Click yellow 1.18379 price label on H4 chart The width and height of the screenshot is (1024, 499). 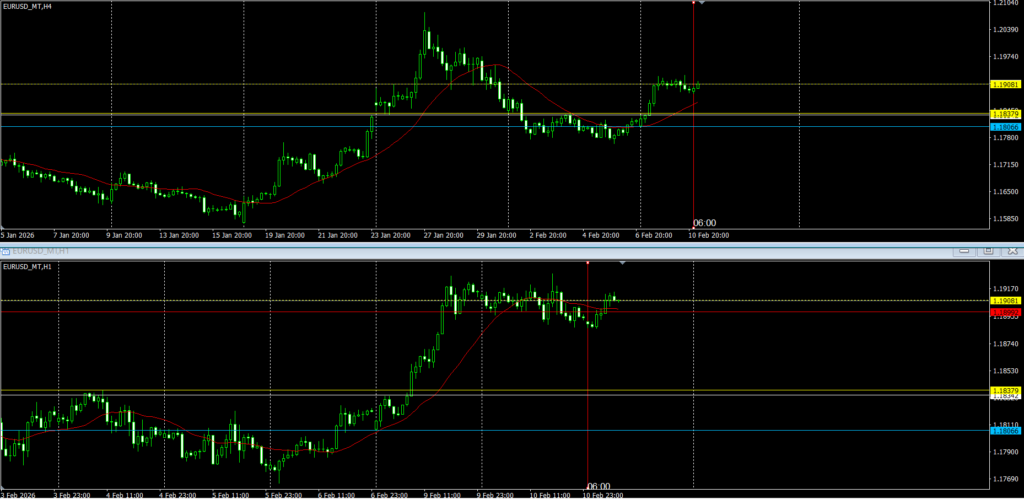coord(1005,115)
